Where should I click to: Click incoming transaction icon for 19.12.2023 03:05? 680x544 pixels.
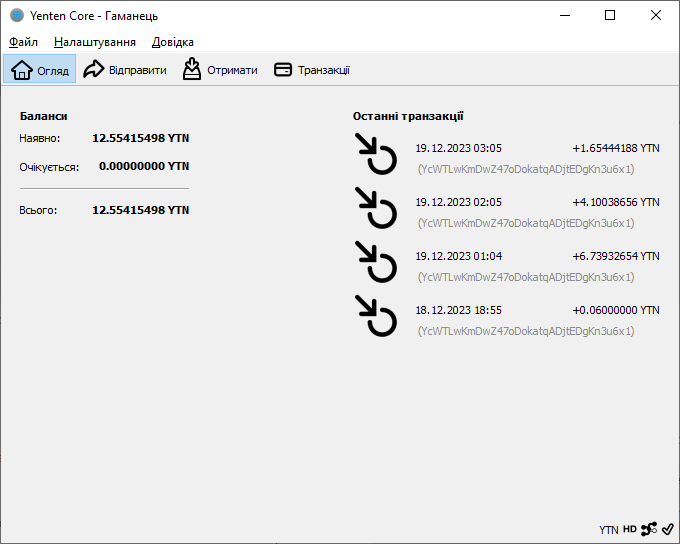tap(376, 154)
